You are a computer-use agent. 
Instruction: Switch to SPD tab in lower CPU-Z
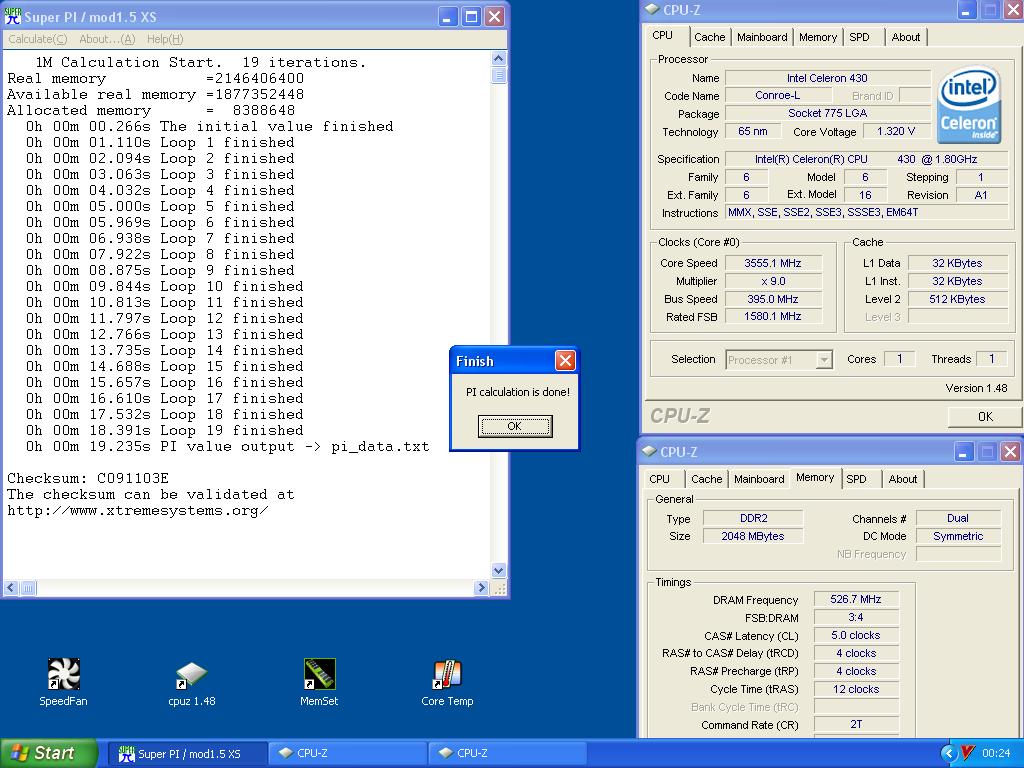856,479
